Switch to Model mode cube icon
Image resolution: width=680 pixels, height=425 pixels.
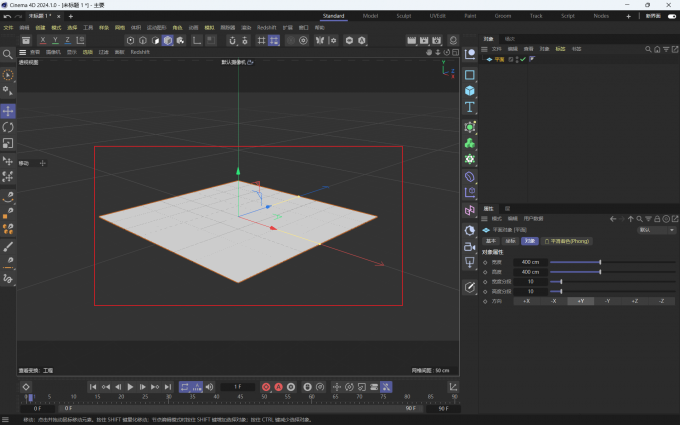pos(168,40)
